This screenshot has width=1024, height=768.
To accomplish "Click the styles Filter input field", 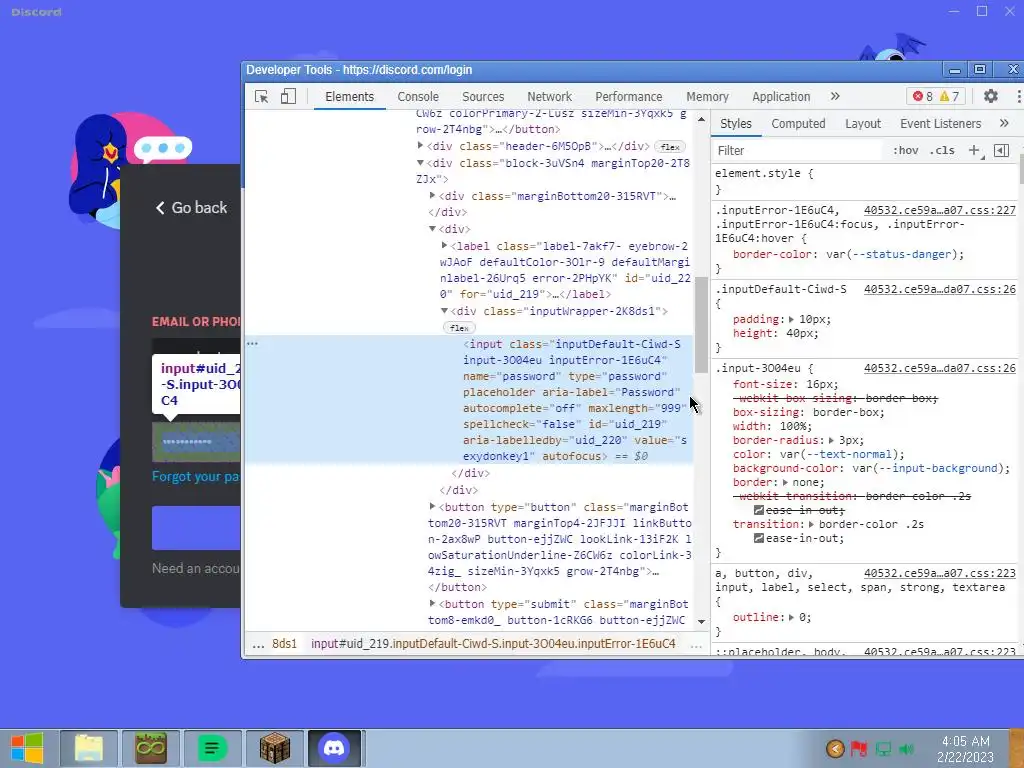I will click(x=797, y=150).
